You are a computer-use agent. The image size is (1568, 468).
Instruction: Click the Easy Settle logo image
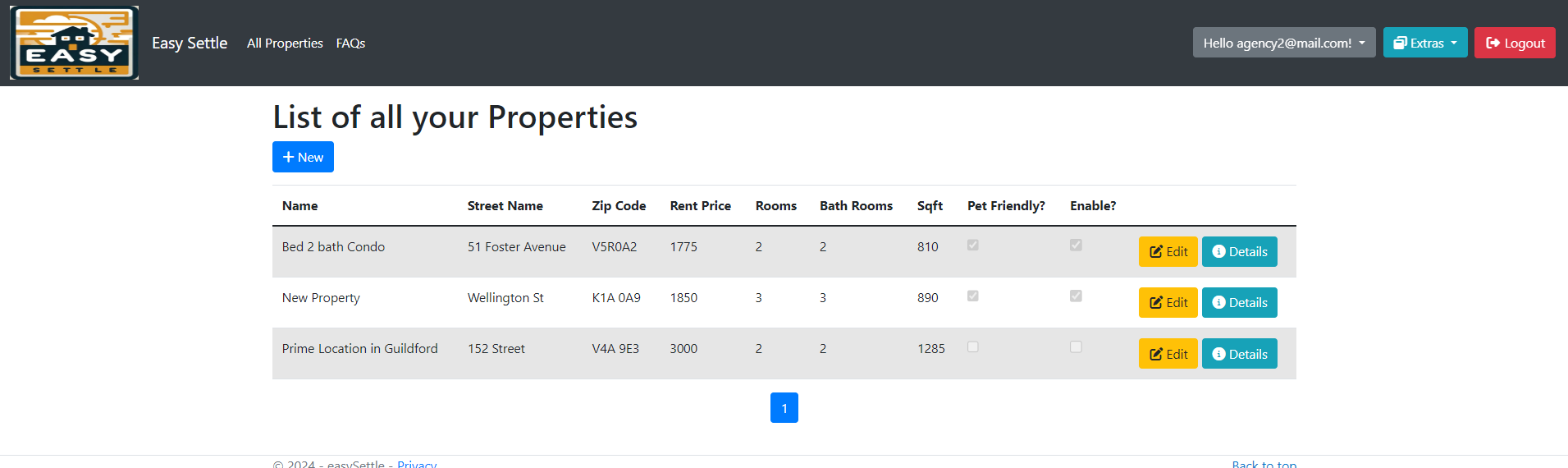click(74, 43)
